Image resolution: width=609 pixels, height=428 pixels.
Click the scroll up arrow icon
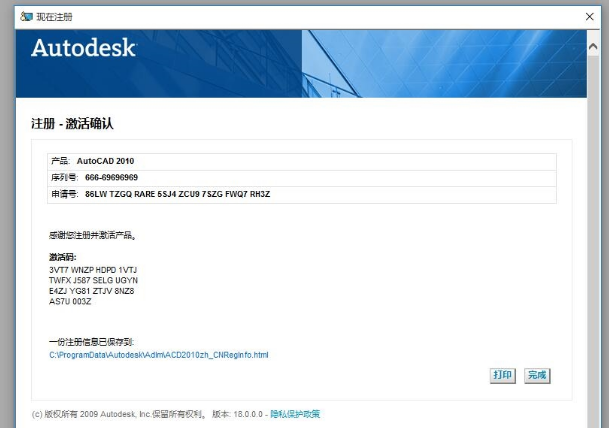[x=593, y=47]
